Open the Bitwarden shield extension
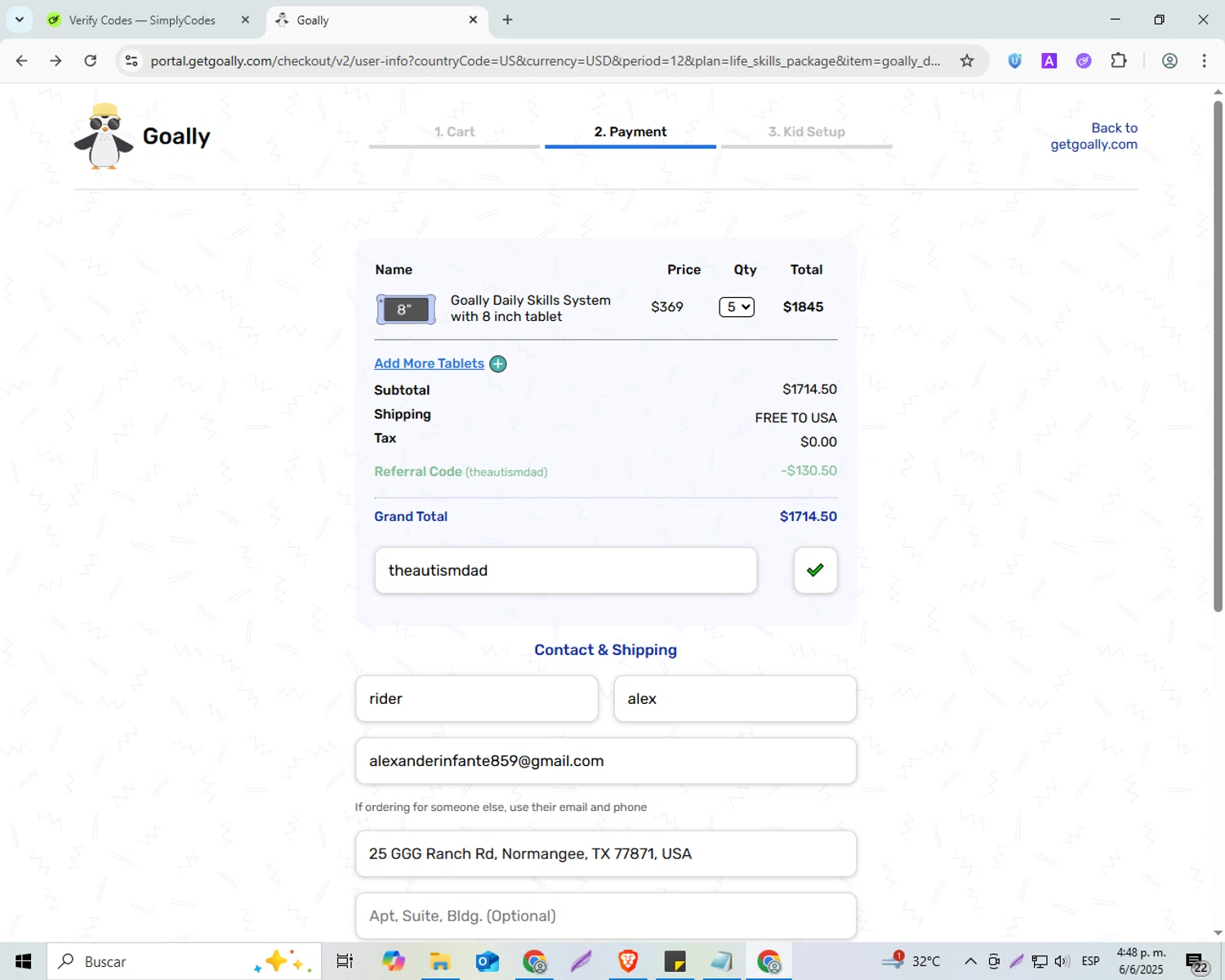The height and width of the screenshot is (980, 1225). pyautogui.click(x=1015, y=60)
